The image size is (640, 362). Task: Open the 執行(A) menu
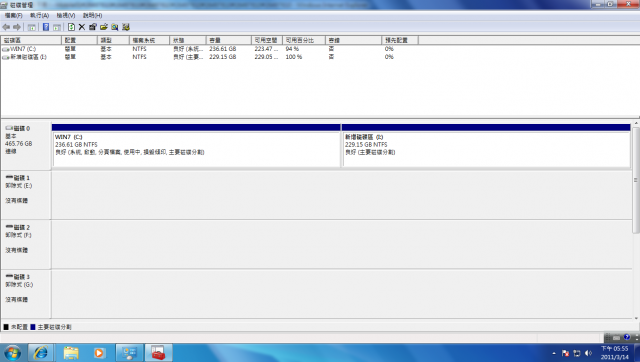pos(39,16)
